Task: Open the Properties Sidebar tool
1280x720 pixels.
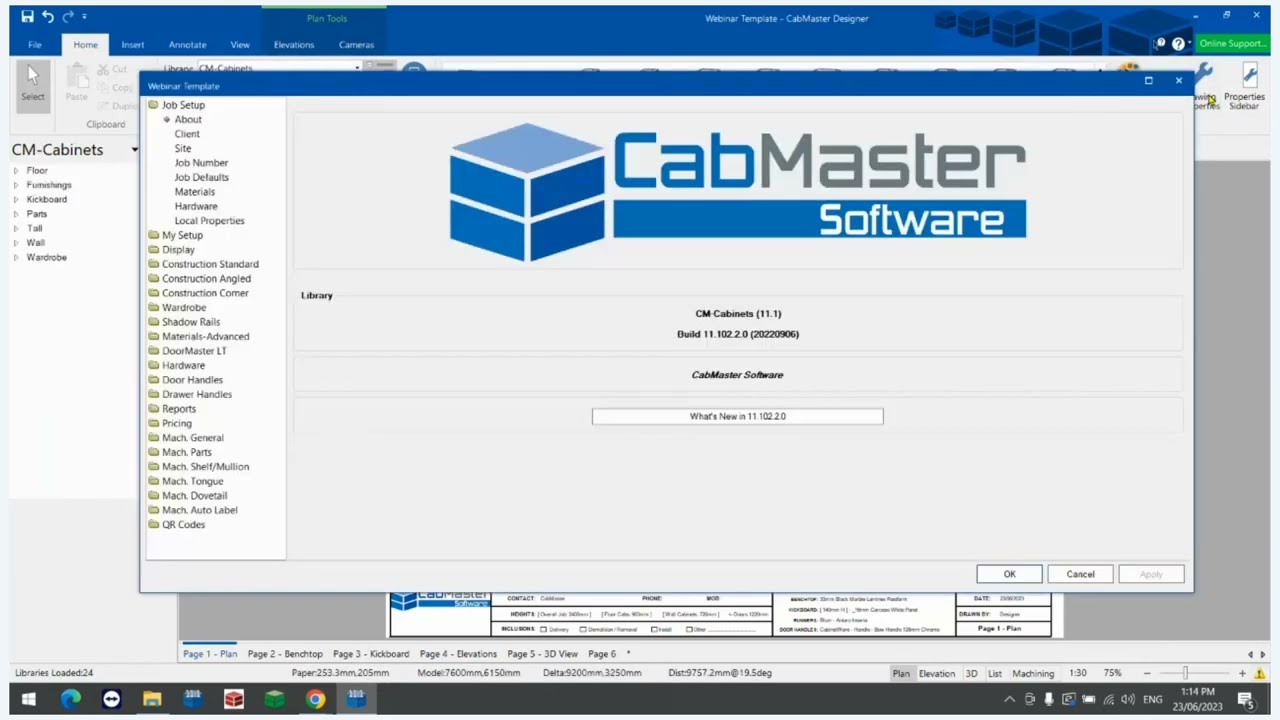Action: coord(1245,87)
